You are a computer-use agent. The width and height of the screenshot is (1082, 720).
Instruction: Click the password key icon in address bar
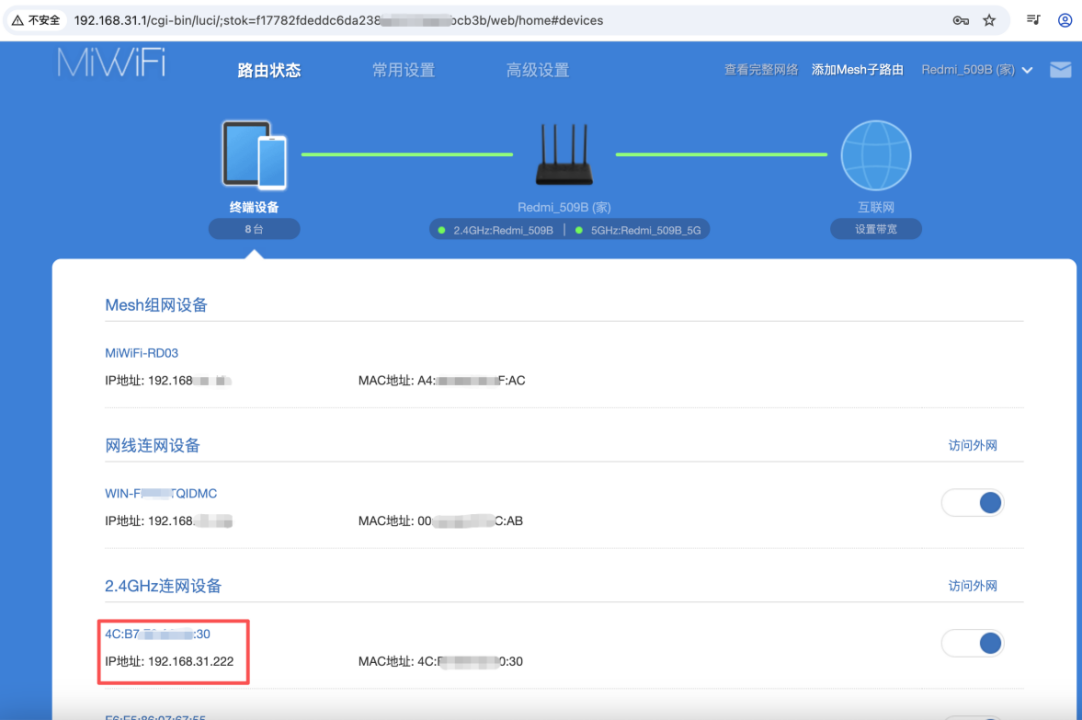pos(960,20)
